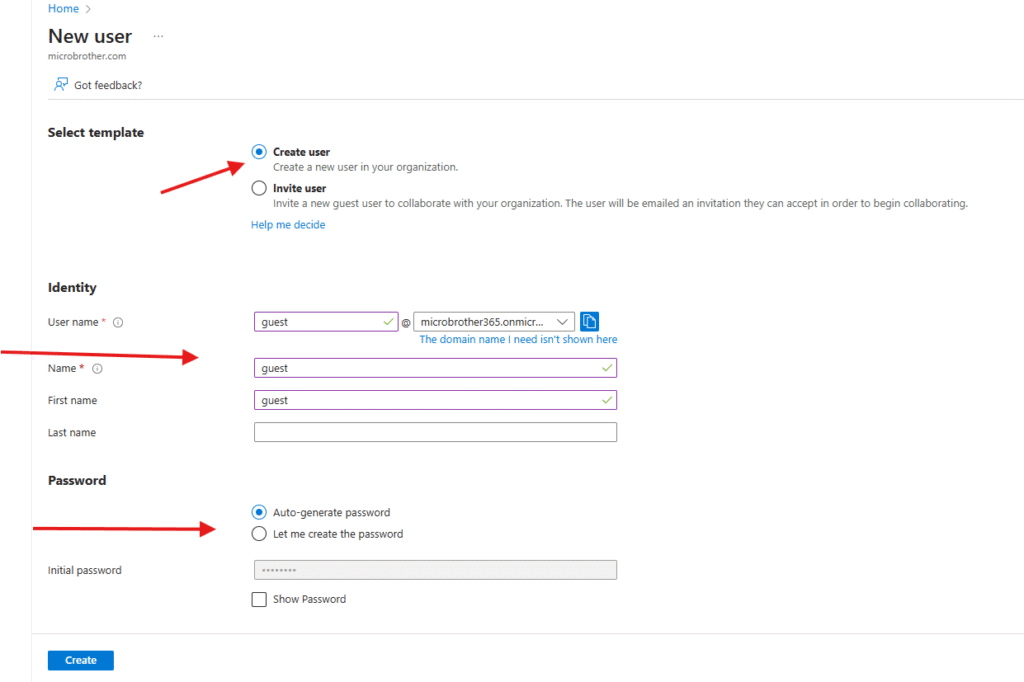Viewport: 1024px width, 682px height.
Task: Expand the microbrother365 domain dropdown
Action: tap(494, 322)
